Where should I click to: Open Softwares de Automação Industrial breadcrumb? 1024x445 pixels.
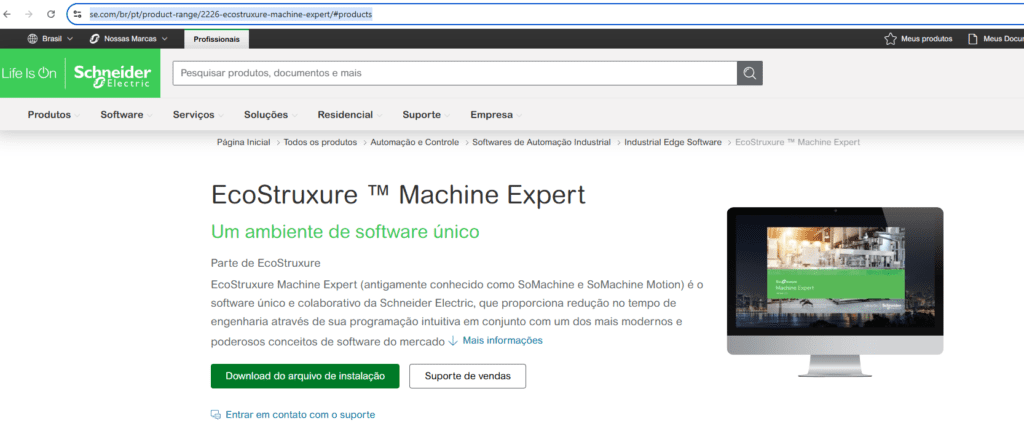(x=541, y=142)
